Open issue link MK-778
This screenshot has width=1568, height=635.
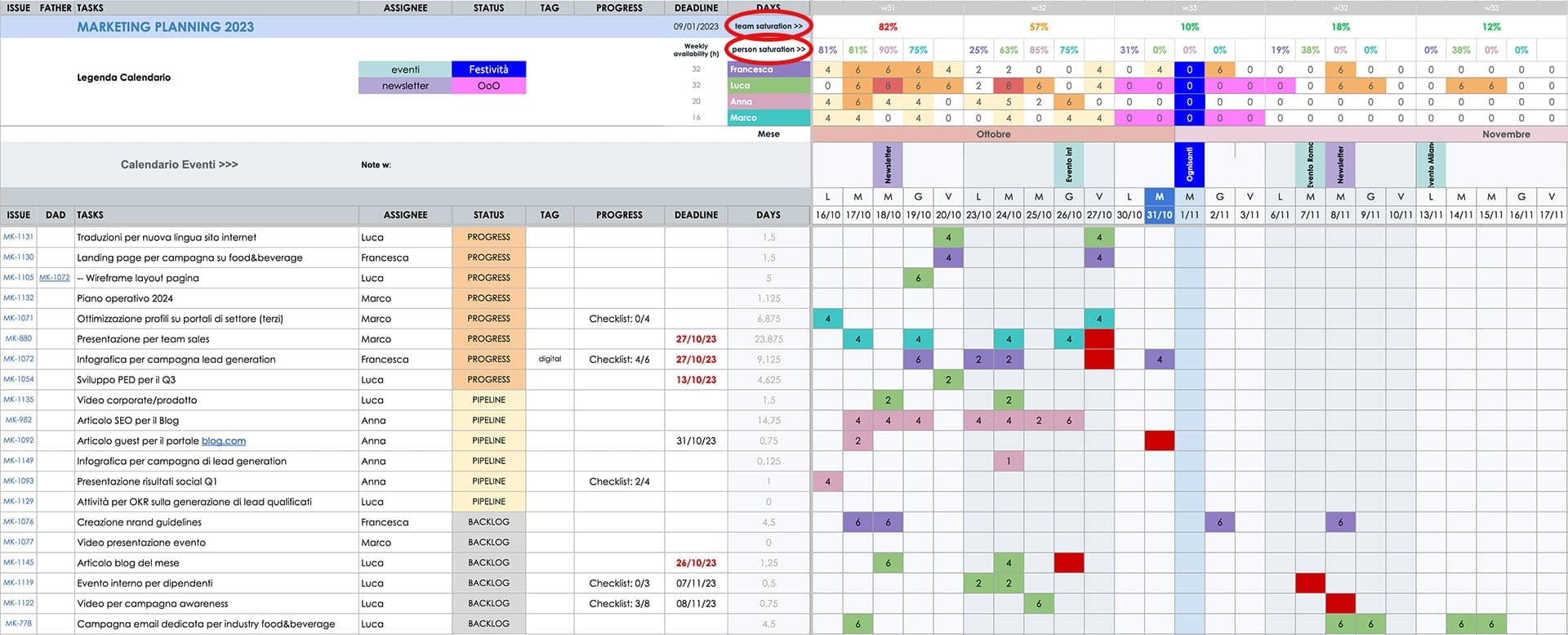coord(18,624)
